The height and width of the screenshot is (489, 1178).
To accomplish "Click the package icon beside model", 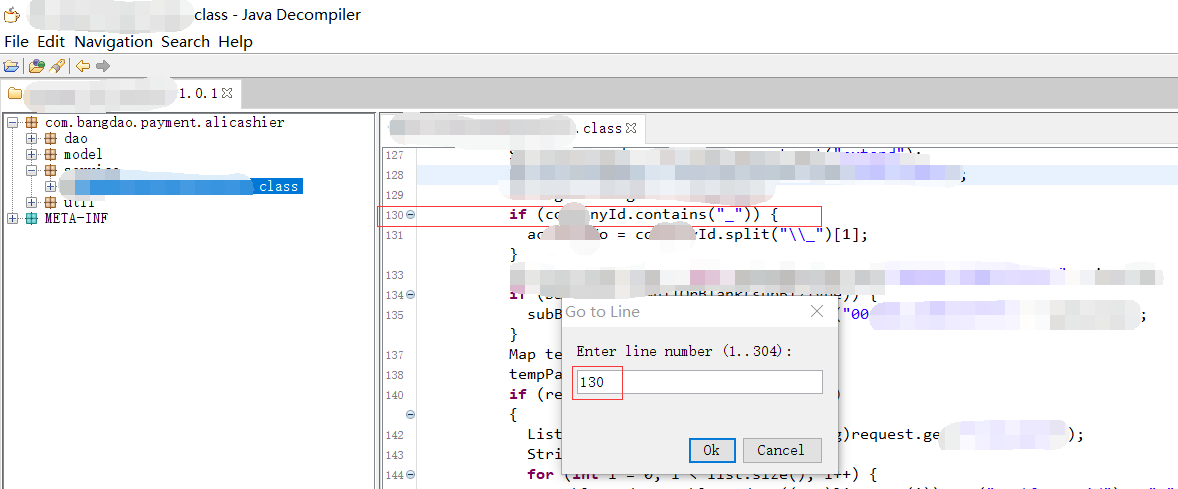I will (50, 154).
